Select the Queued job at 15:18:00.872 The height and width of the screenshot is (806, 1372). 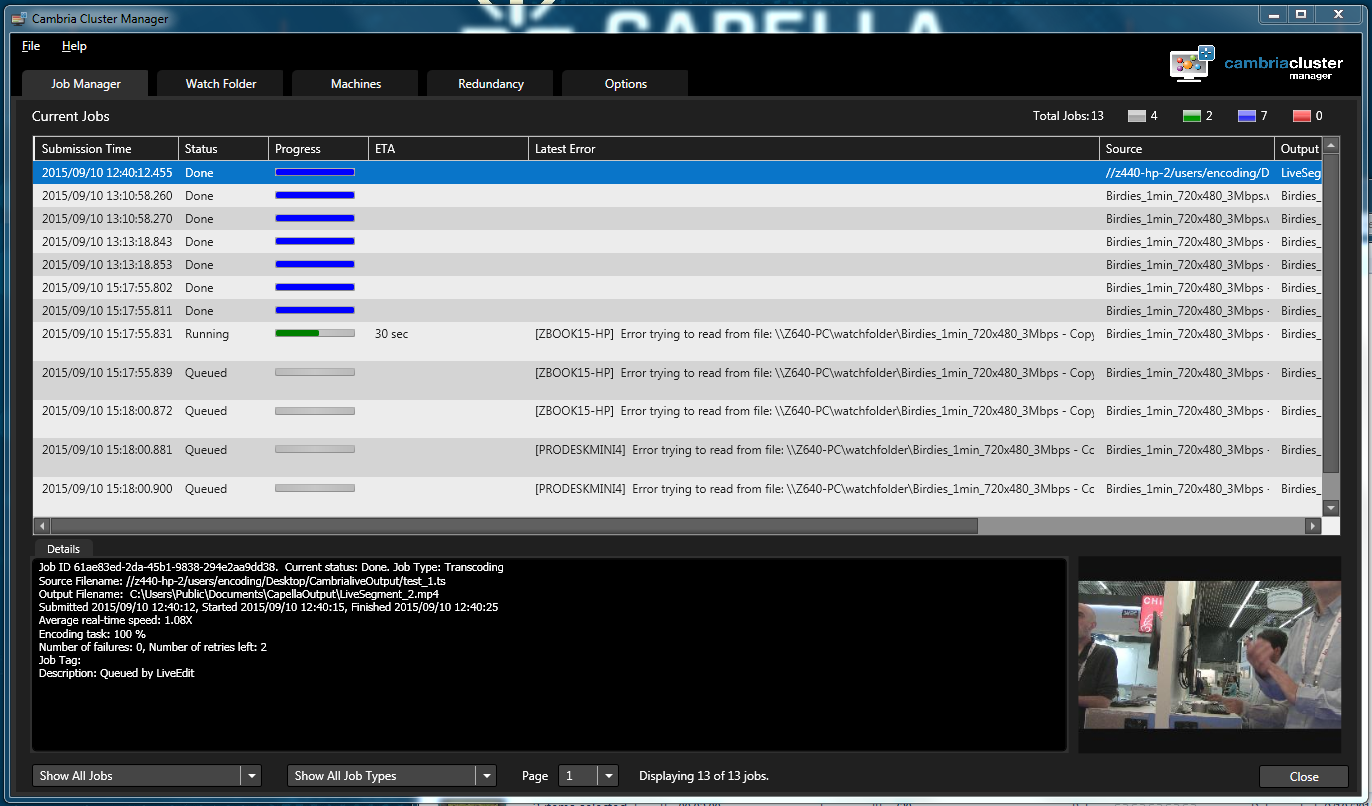(678, 418)
